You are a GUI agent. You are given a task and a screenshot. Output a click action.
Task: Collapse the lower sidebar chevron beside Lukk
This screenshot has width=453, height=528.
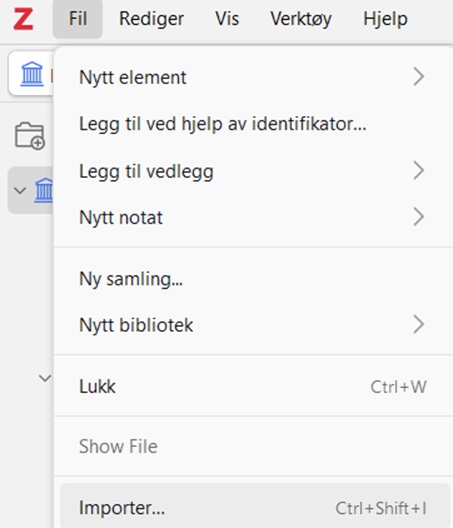44,378
